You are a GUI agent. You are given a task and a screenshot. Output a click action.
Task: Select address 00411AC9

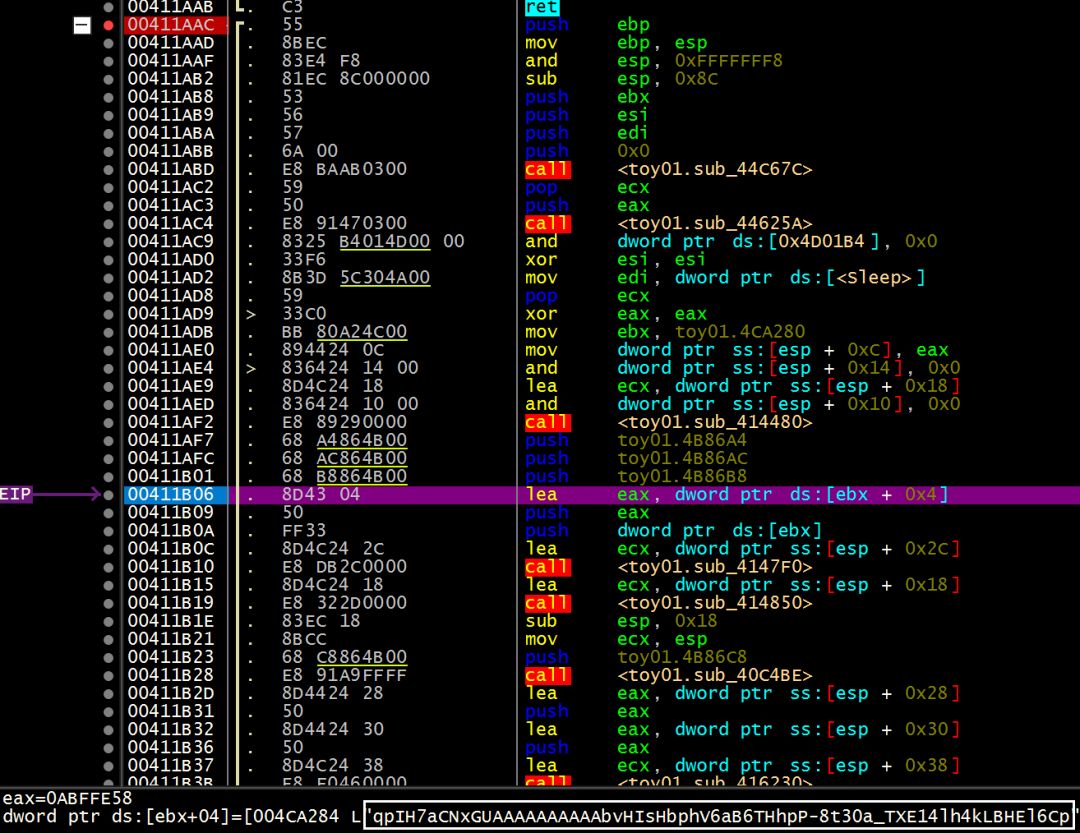point(171,242)
